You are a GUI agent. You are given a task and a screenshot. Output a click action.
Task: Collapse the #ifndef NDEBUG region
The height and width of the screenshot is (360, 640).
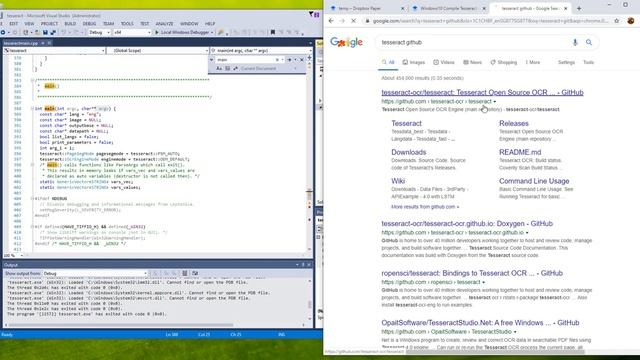coord(32,198)
